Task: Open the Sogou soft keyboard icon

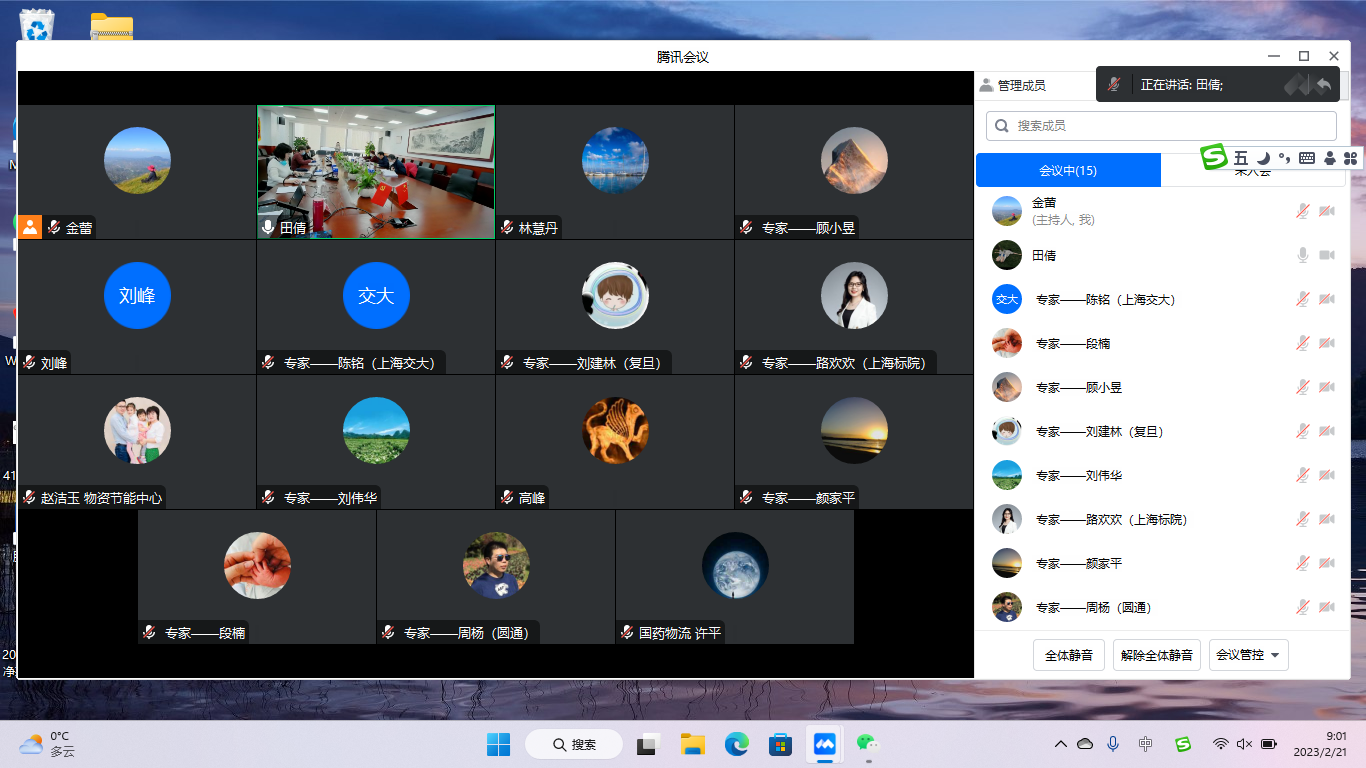Action: click(1307, 158)
